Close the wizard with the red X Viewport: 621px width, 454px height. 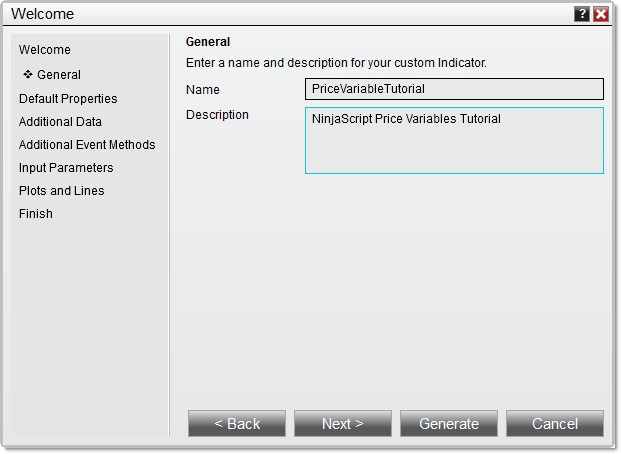point(600,14)
